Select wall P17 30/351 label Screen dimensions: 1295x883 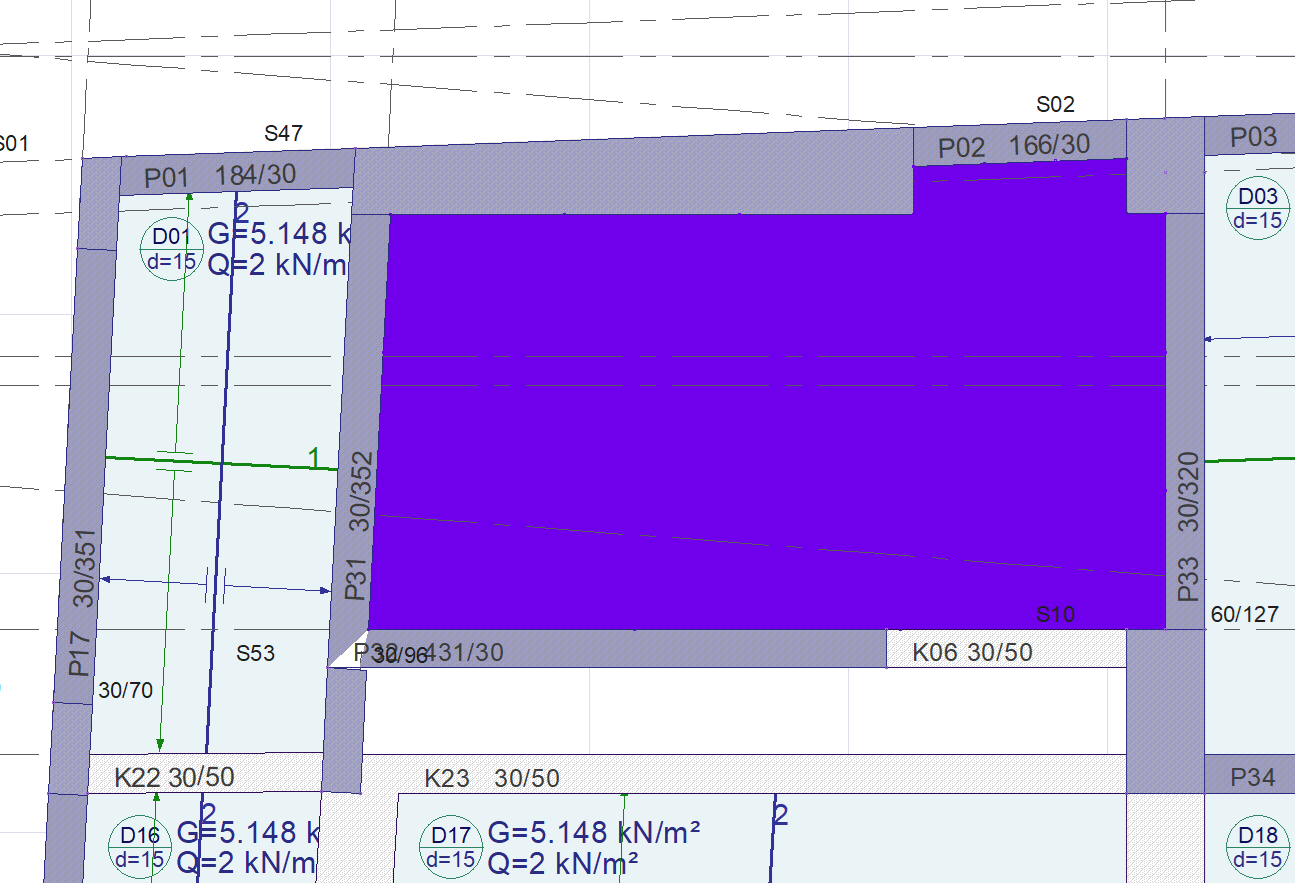tap(83, 602)
